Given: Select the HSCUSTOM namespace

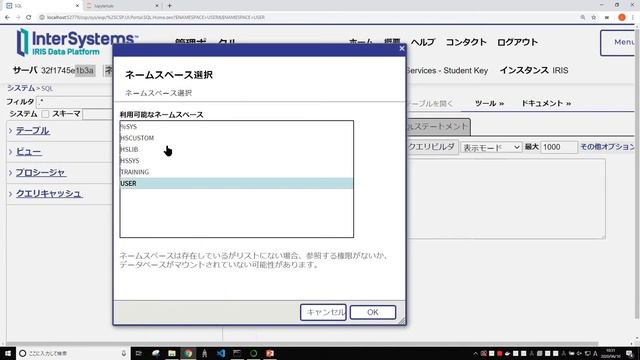Looking at the screenshot, I should click(x=236, y=138).
